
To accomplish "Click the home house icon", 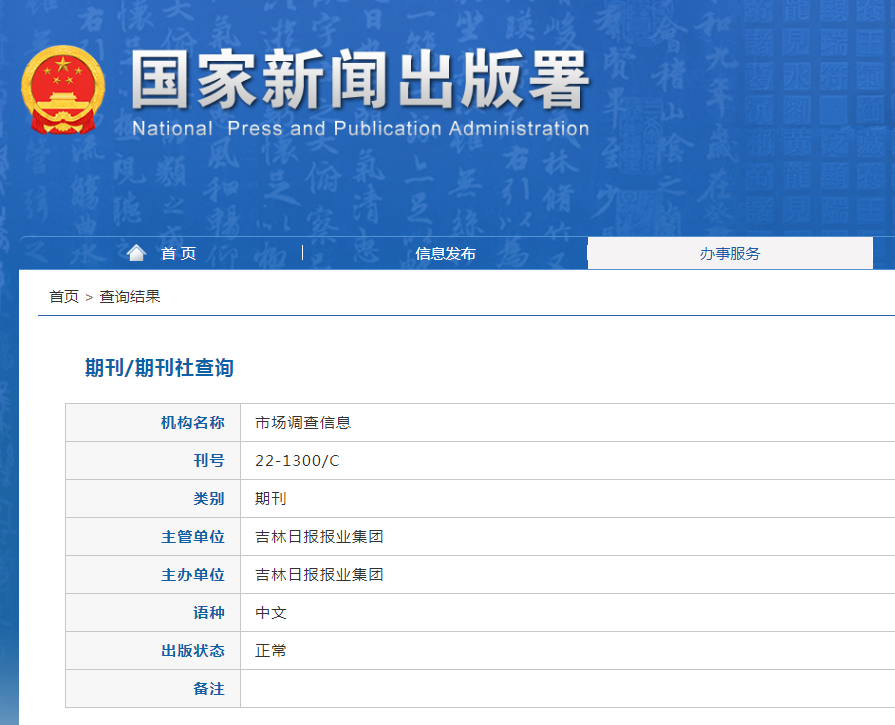I will [136, 252].
